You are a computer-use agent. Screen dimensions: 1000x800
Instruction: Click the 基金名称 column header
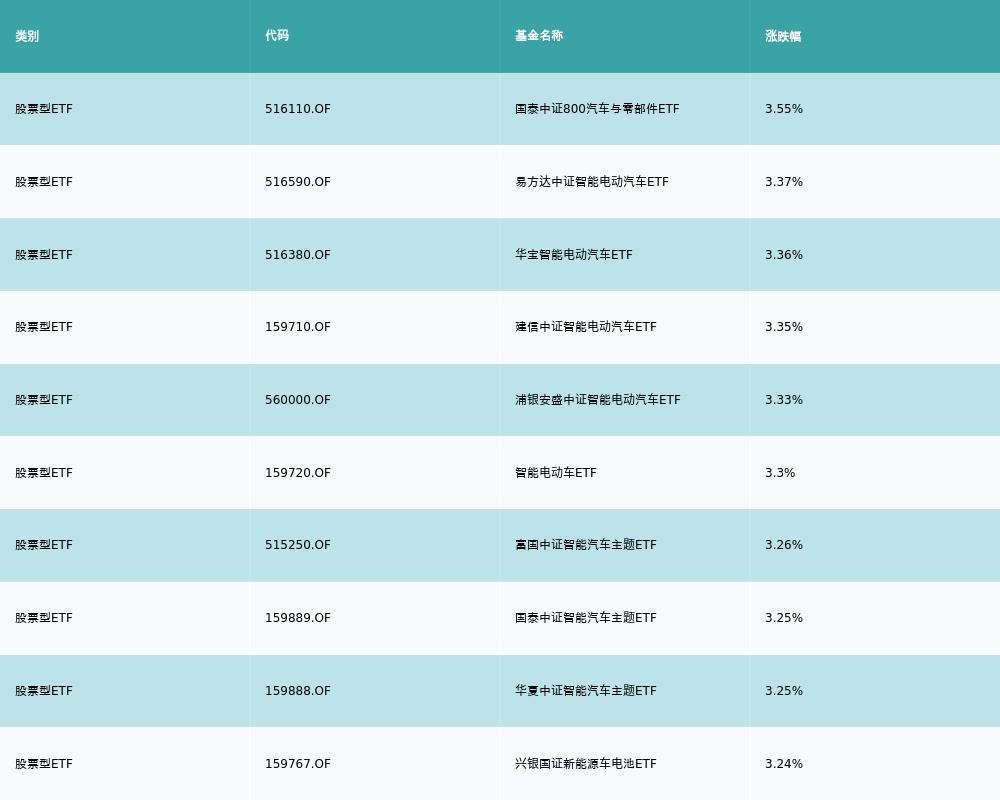(539, 36)
